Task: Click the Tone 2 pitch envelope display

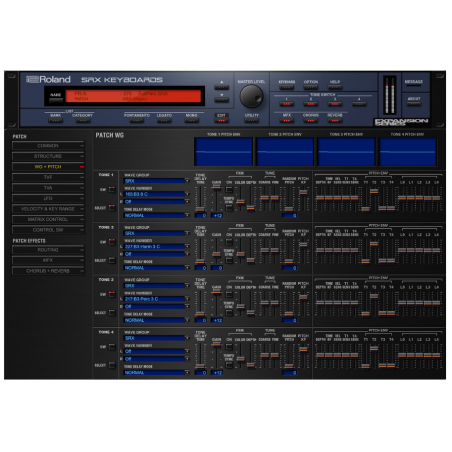Action: (x=285, y=152)
